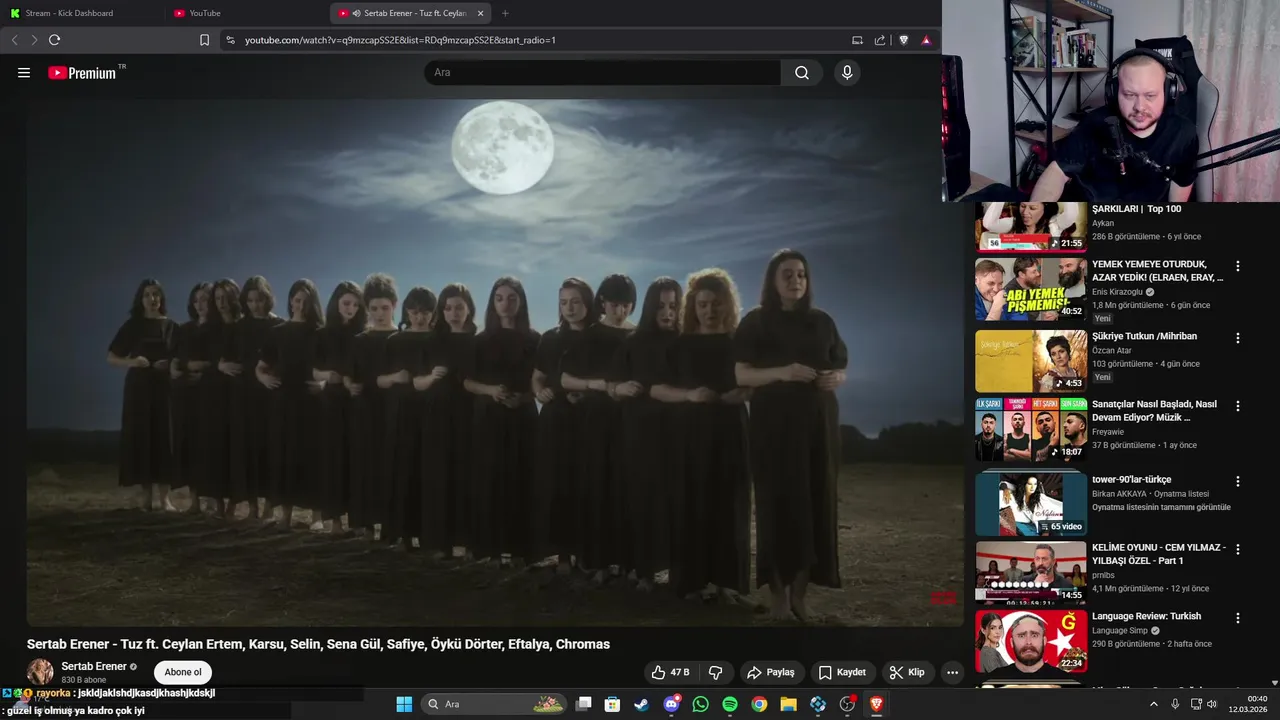
Task: Open File Explorer from taskbar
Action: (789, 704)
